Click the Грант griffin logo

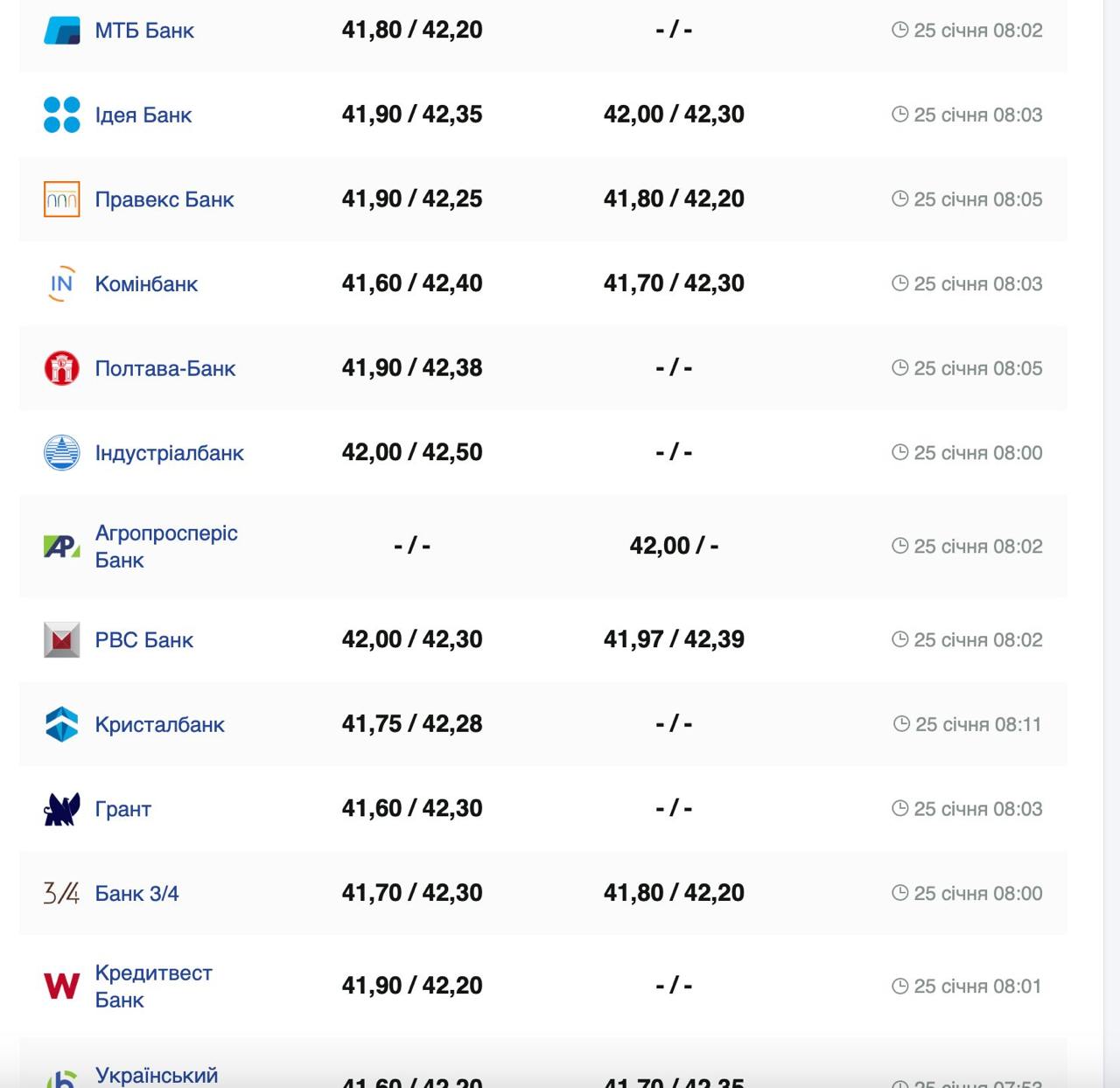pyautogui.click(x=61, y=809)
